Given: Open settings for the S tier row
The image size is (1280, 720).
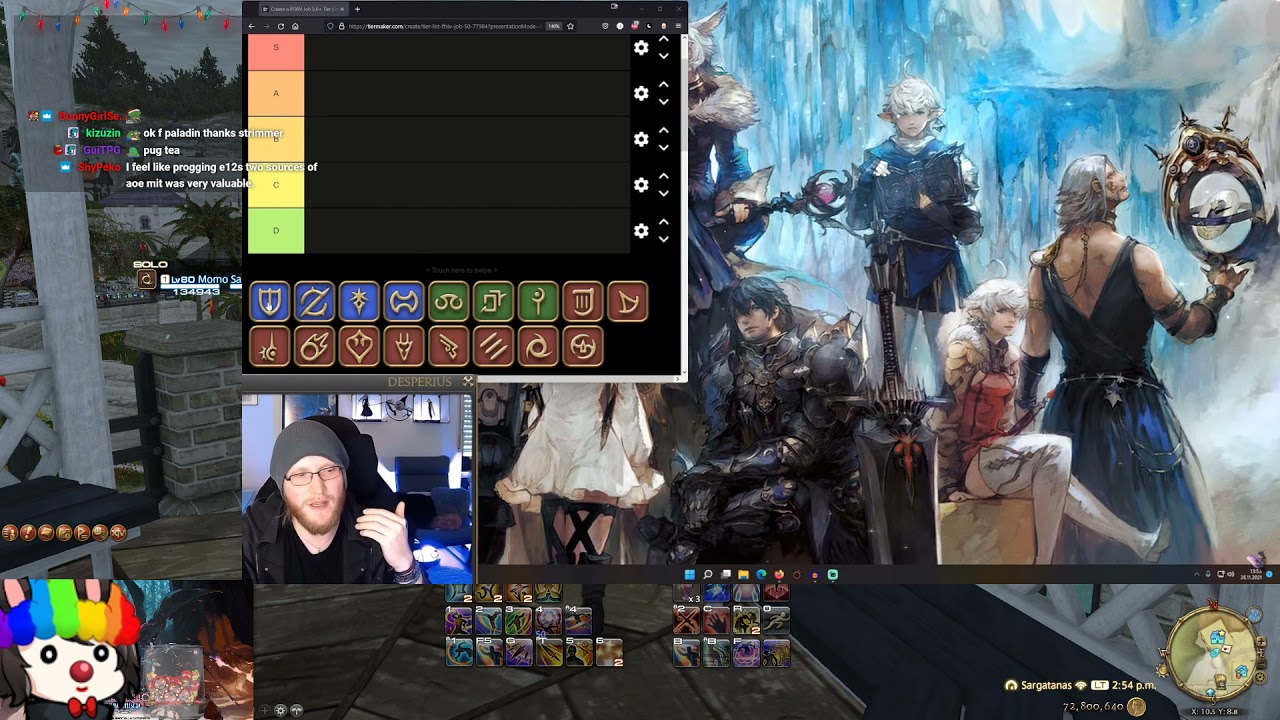Looking at the screenshot, I should click(641, 48).
